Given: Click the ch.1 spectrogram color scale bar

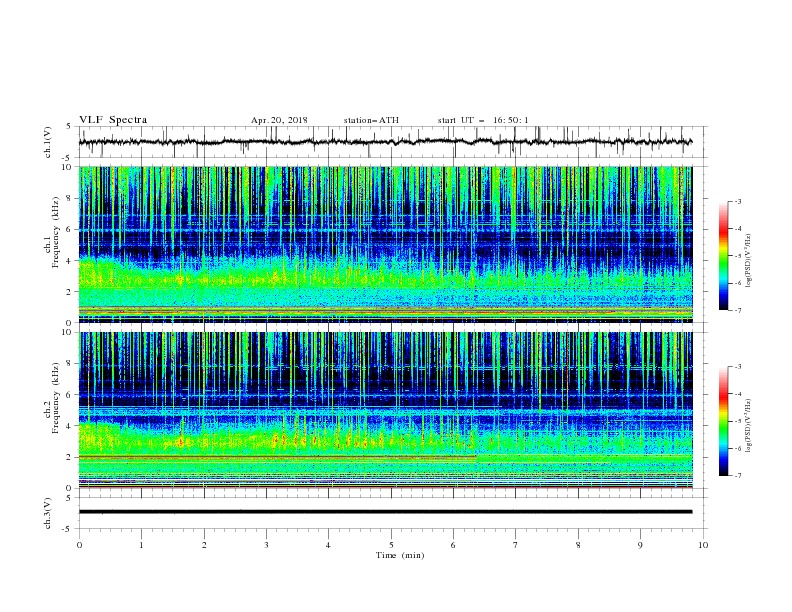Looking at the screenshot, I should click(x=723, y=256).
